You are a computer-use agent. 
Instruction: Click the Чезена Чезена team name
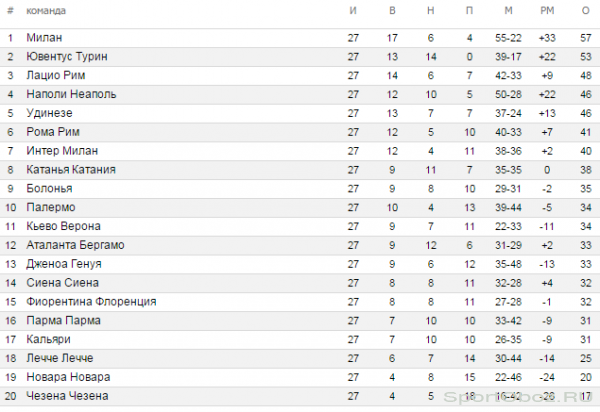click(x=67, y=396)
